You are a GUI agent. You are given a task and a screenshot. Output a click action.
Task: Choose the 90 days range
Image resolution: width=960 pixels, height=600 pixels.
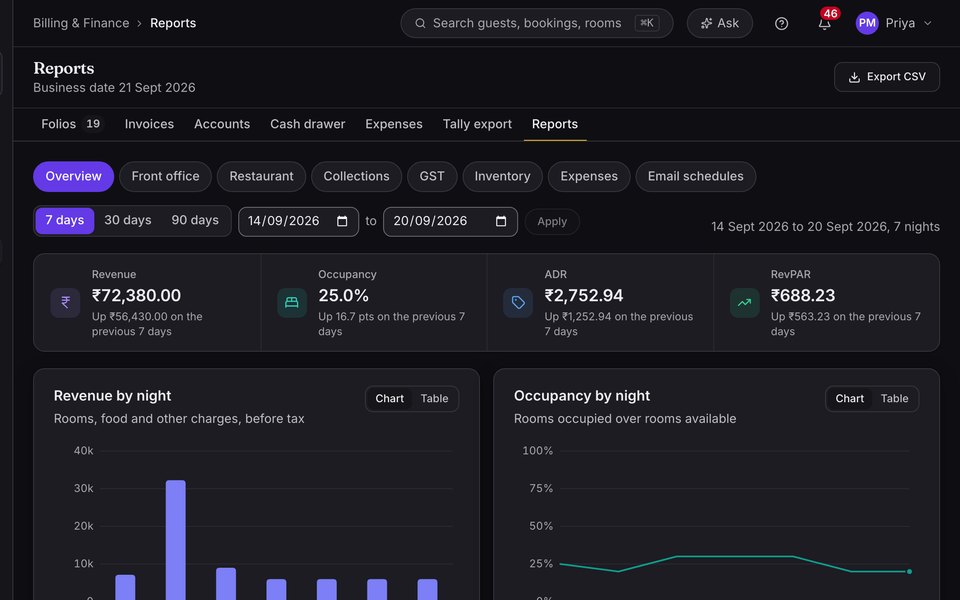coord(195,220)
